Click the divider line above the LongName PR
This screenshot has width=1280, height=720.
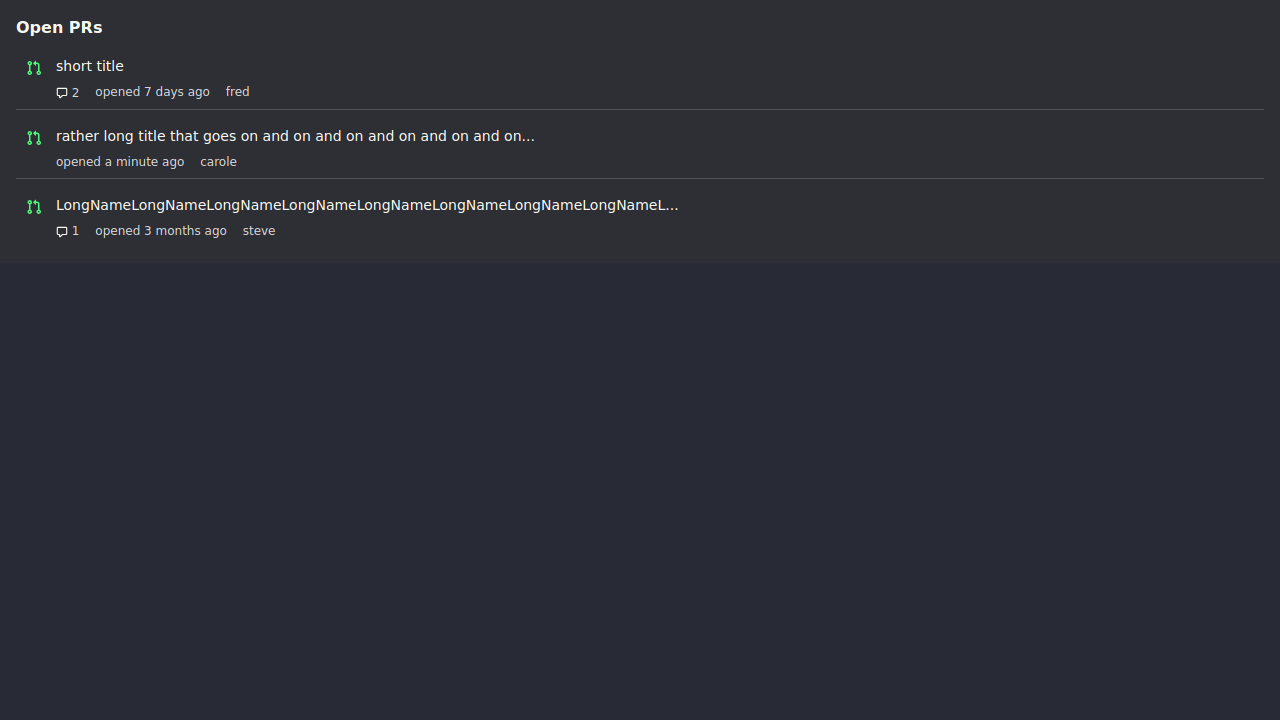coord(640,178)
